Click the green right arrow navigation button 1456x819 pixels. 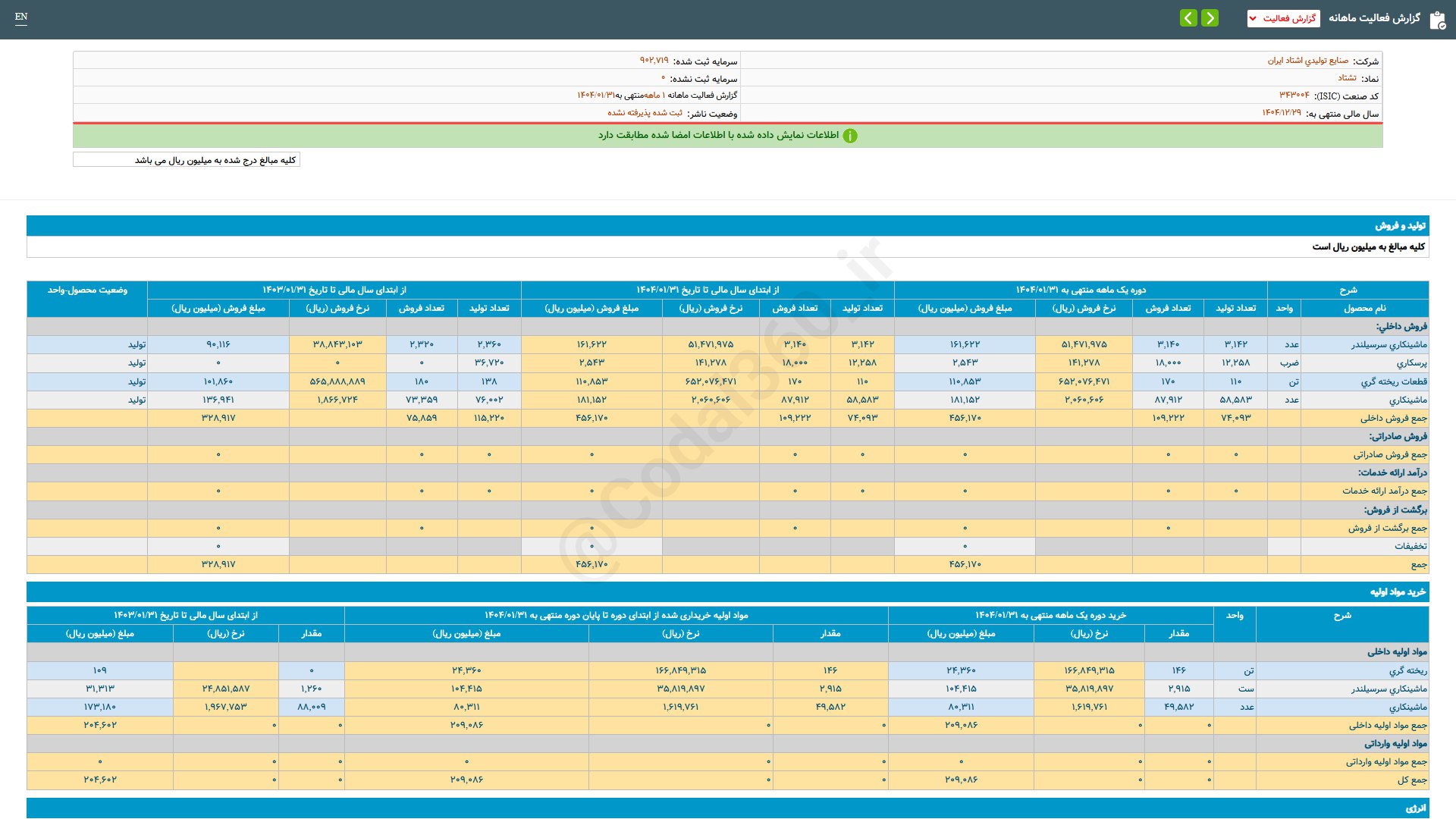tap(1210, 17)
